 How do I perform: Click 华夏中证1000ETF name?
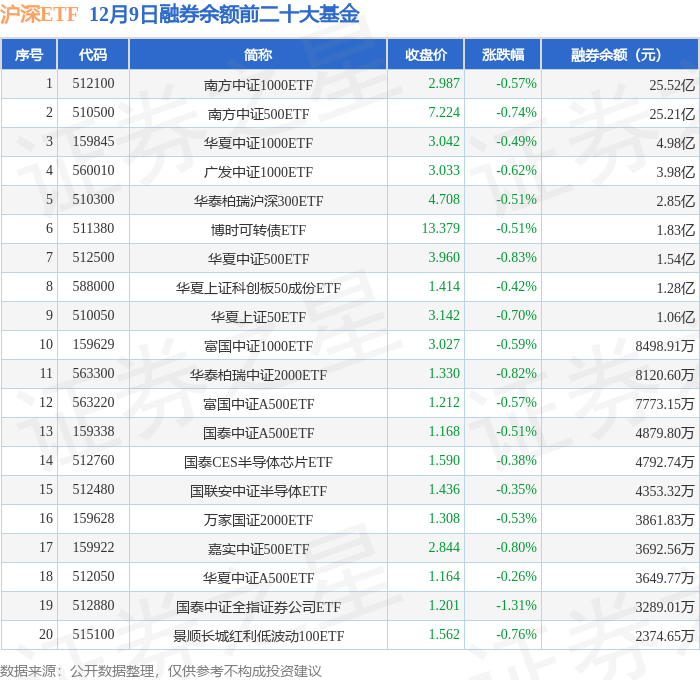pos(258,143)
